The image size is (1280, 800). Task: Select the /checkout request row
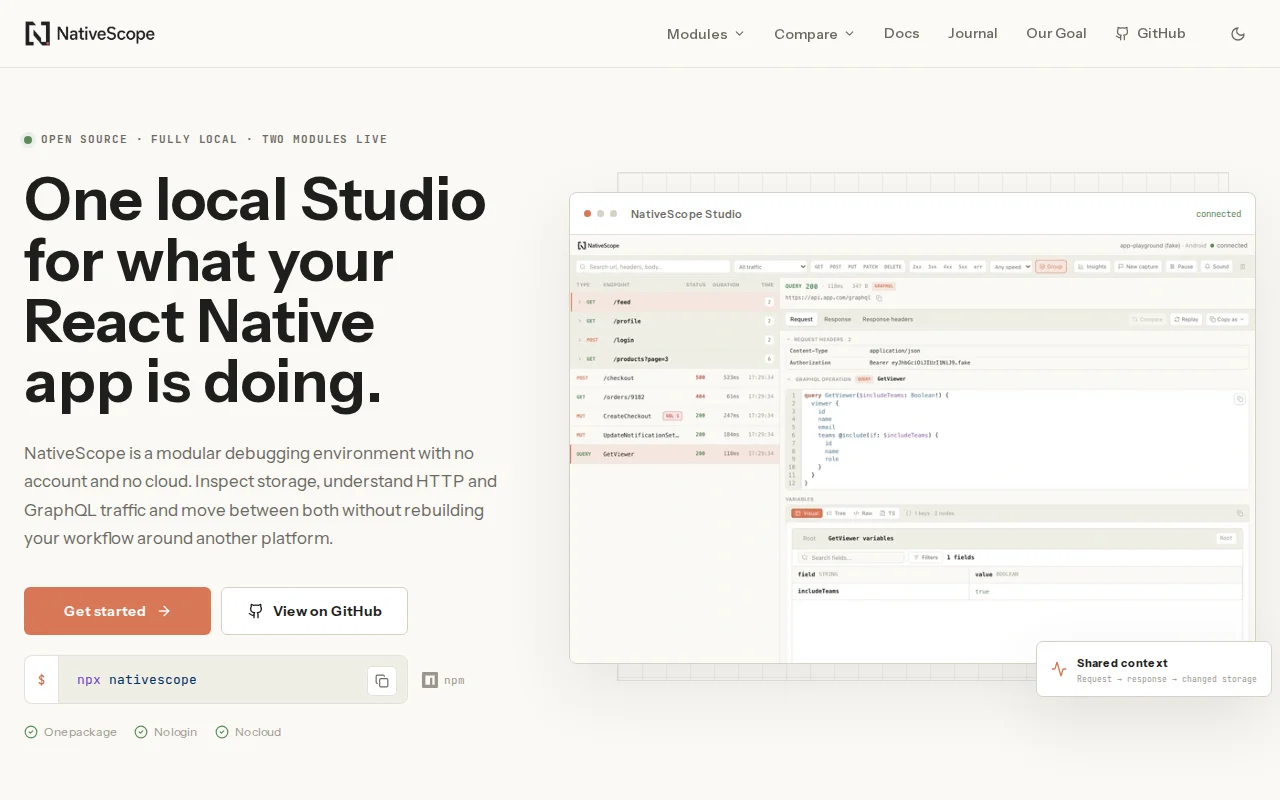click(675, 378)
